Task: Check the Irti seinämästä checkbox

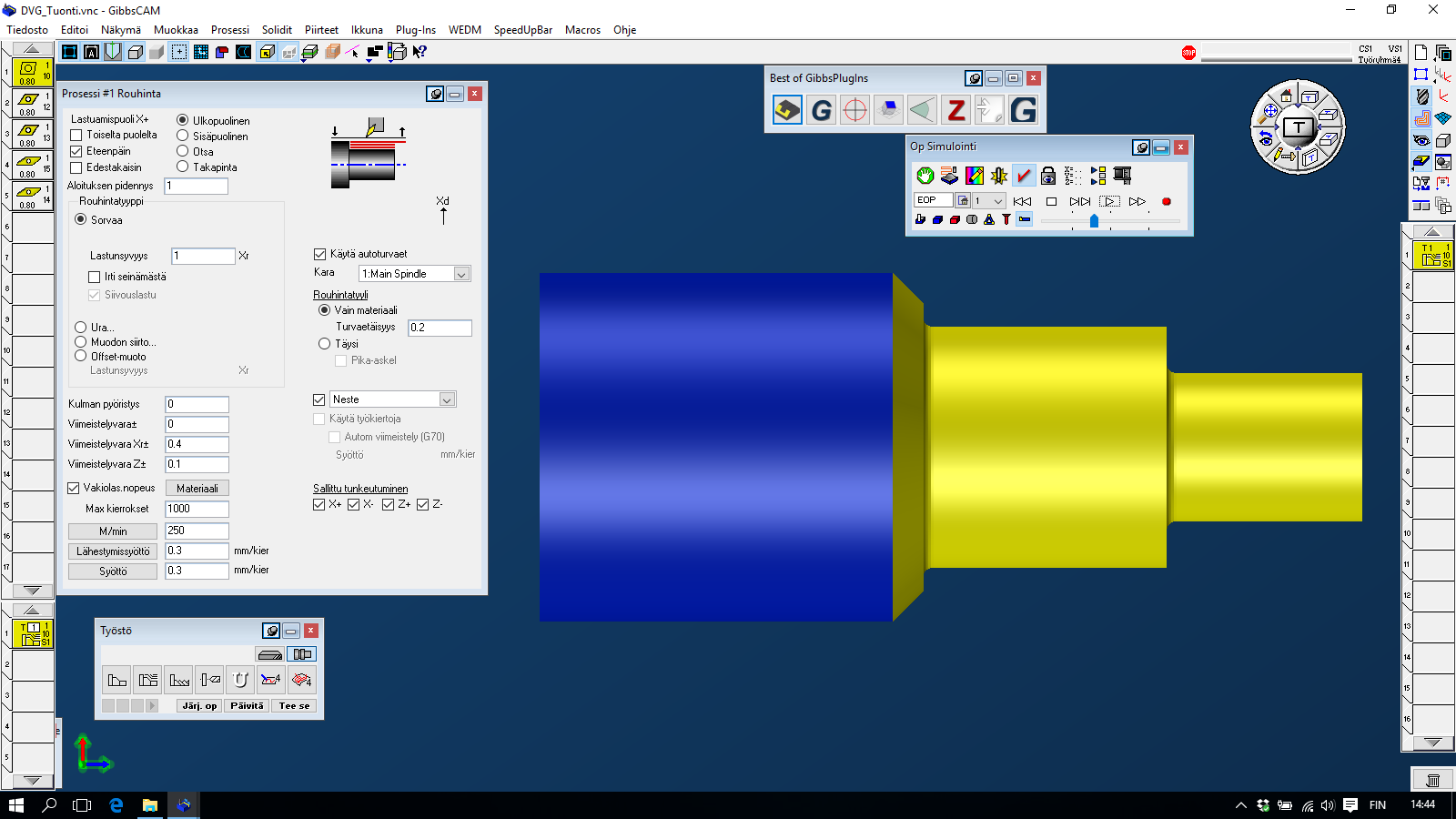Action: (95, 277)
